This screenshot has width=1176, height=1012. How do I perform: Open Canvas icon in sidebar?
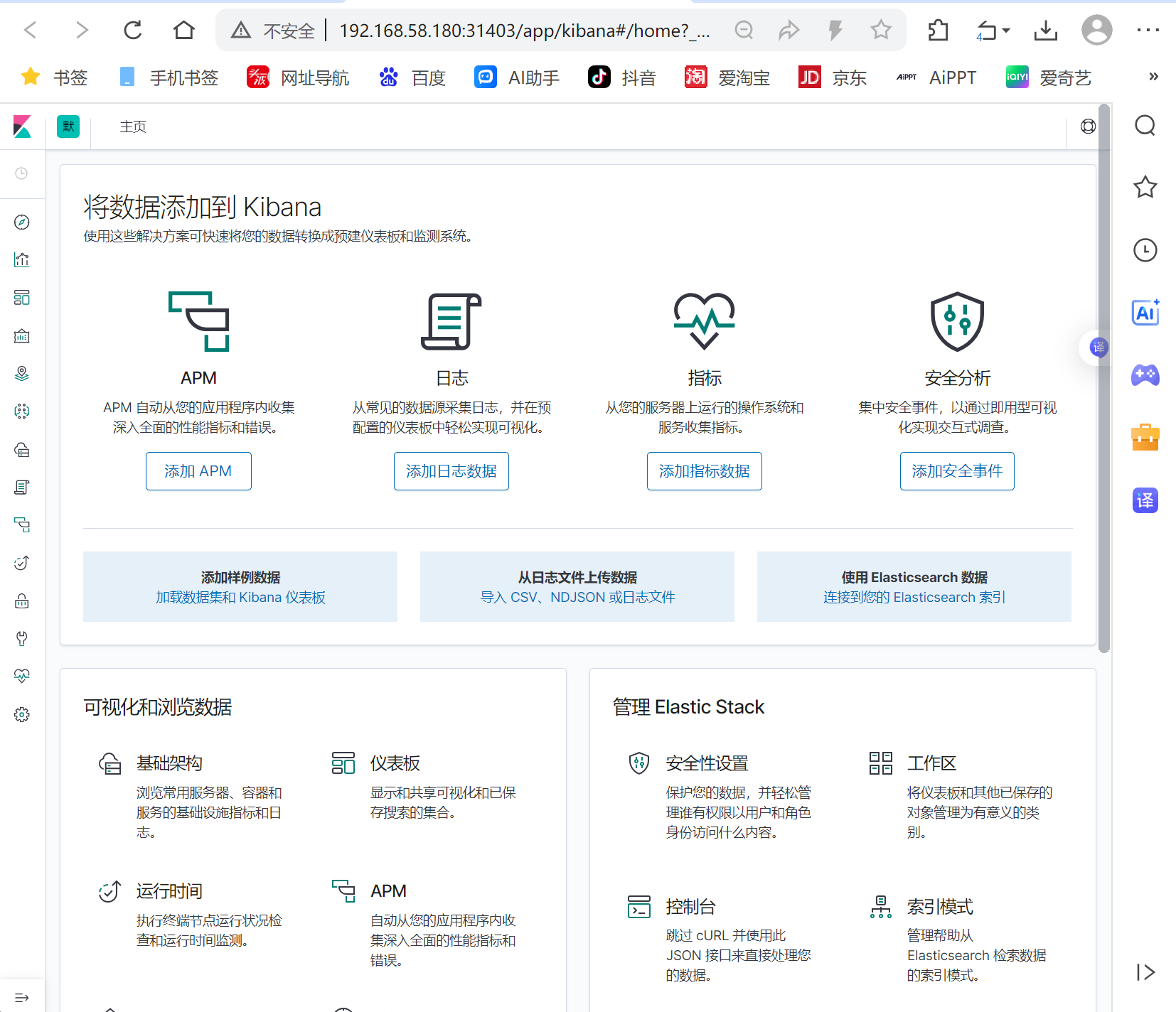click(22, 336)
